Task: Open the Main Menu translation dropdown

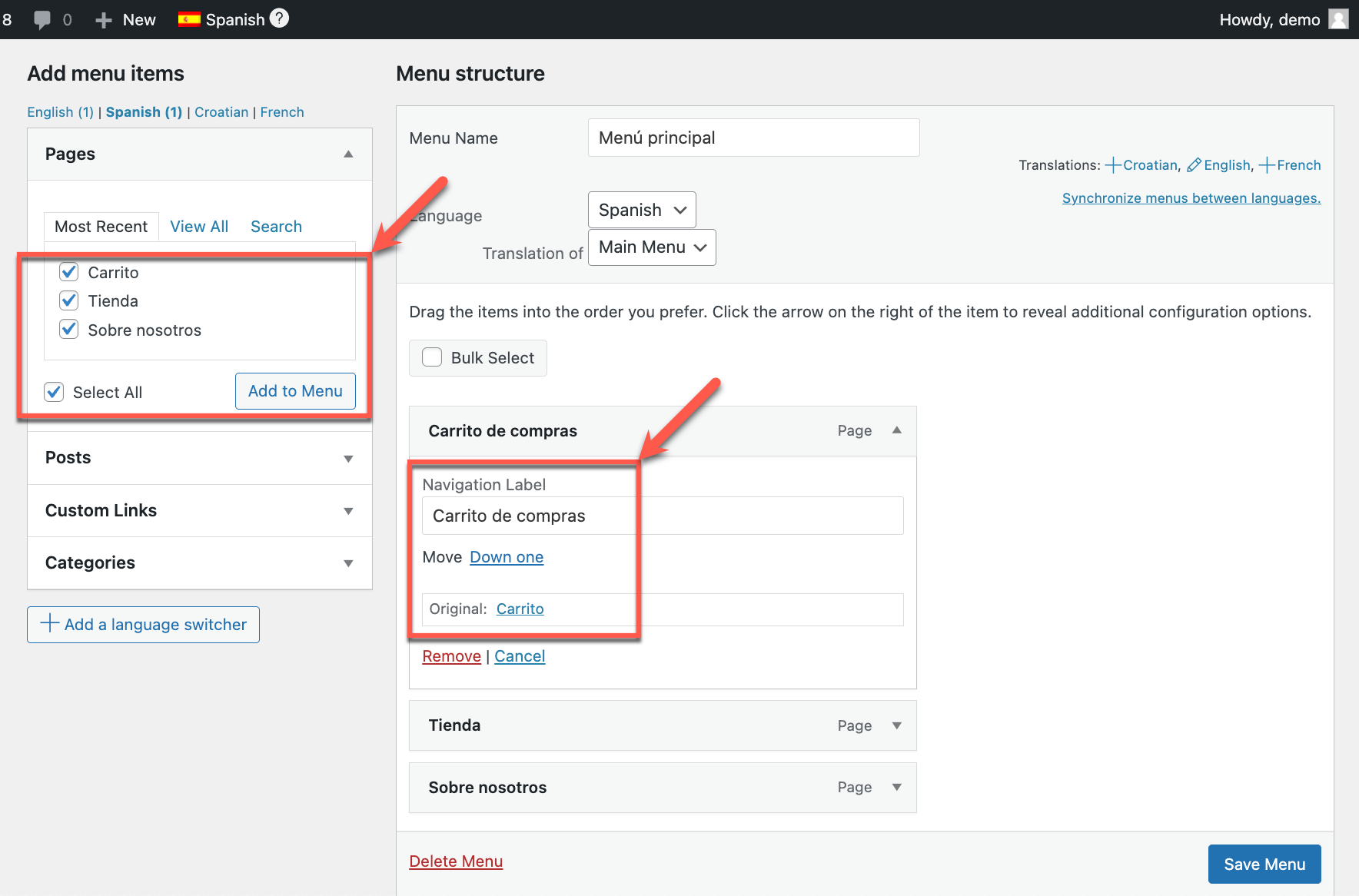Action: 652,247
